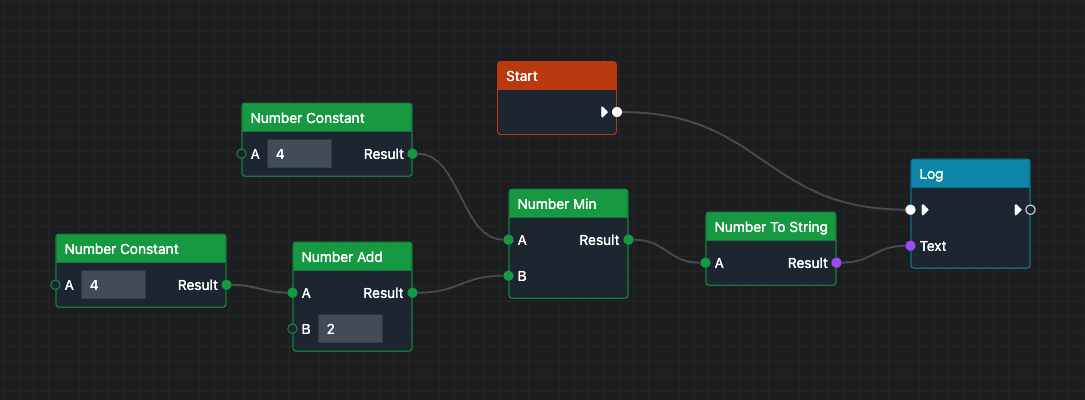The height and width of the screenshot is (400, 1085).
Task: Click the Text label in the Log node
Action: tap(933, 246)
